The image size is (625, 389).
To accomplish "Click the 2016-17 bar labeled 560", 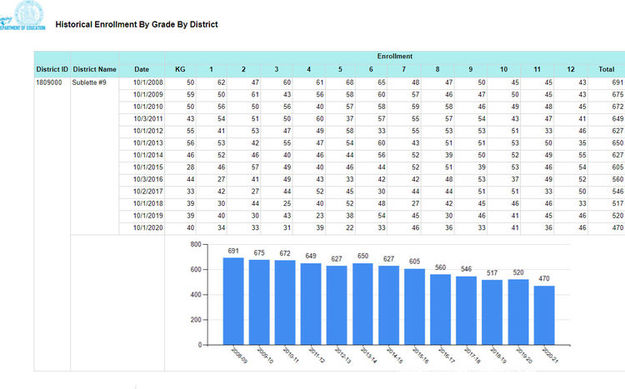I will pos(440,310).
